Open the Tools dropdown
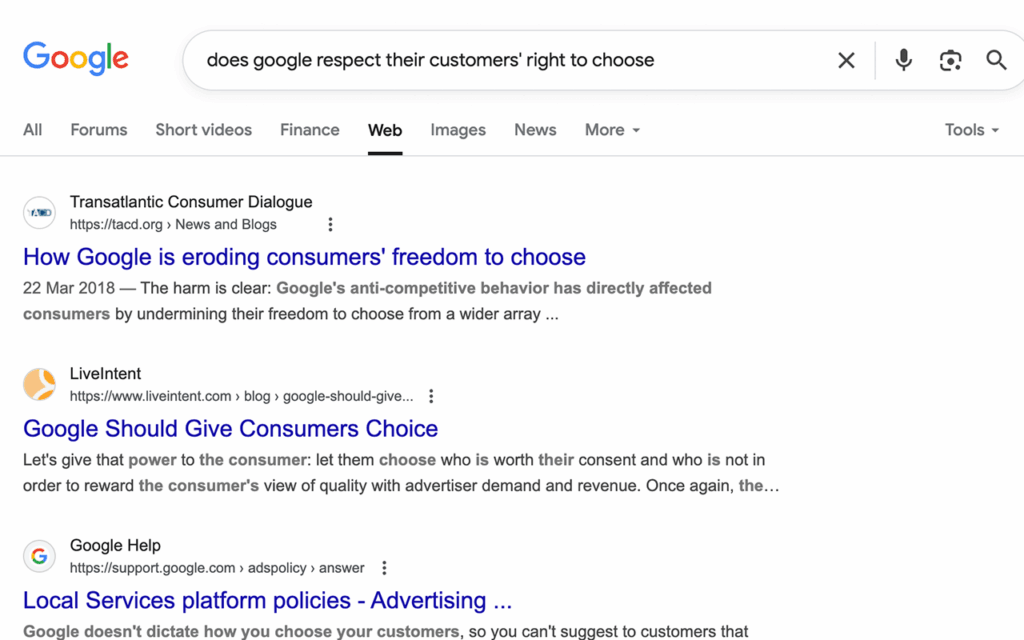 (x=971, y=130)
